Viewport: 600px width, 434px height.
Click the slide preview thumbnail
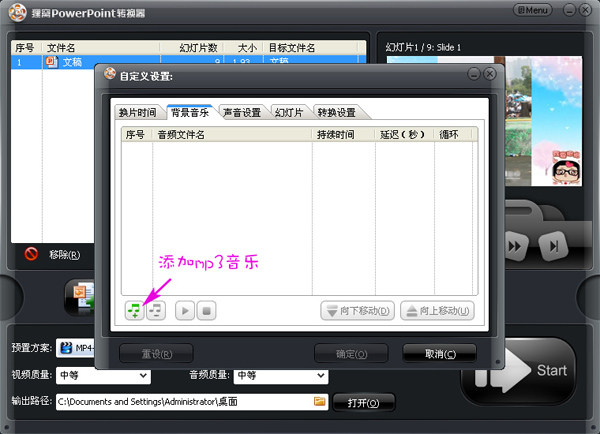544,121
